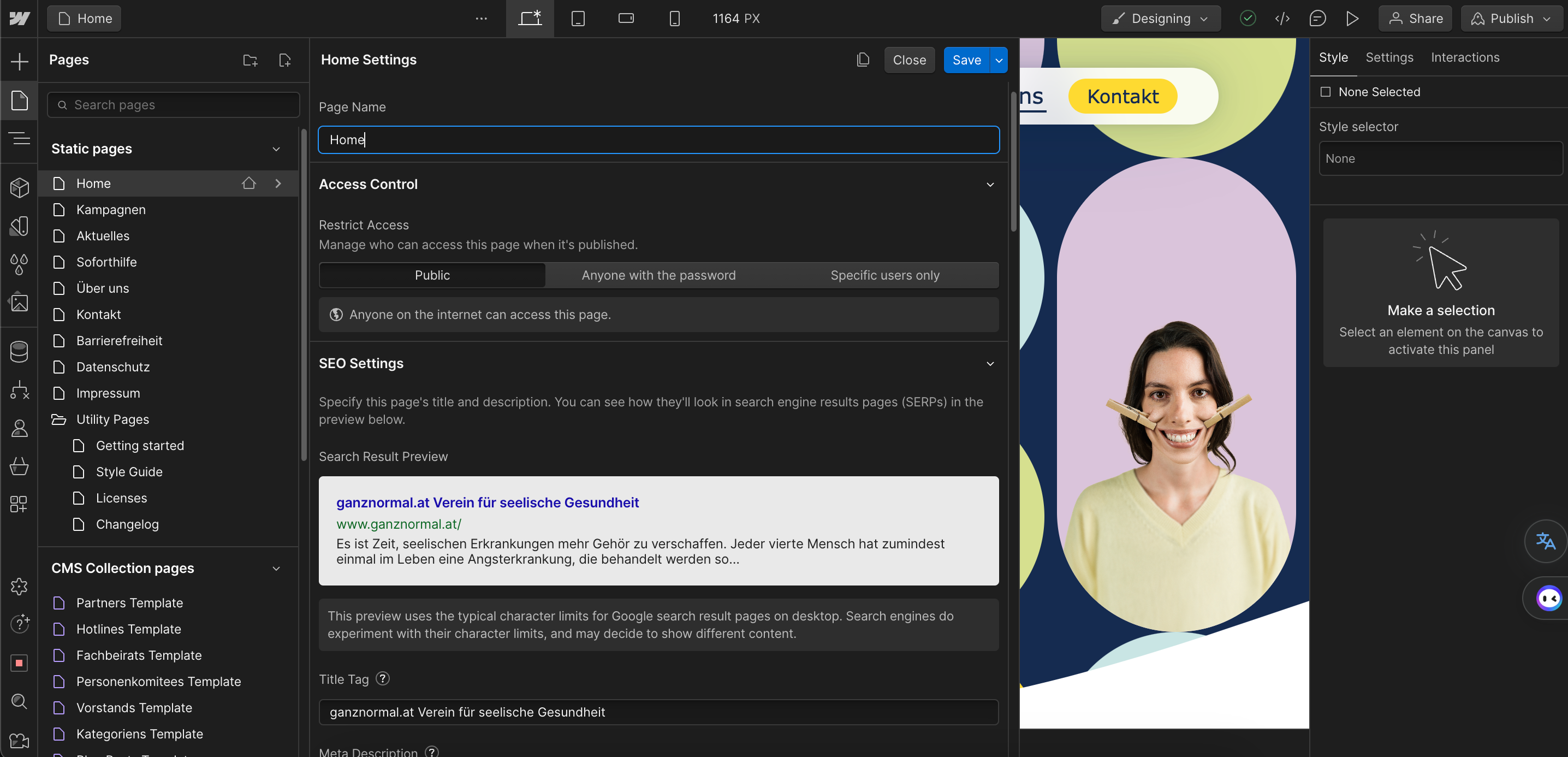This screenshot has width=1568, height=757.
Task: Open site settings gear icon
Action: 19,587
